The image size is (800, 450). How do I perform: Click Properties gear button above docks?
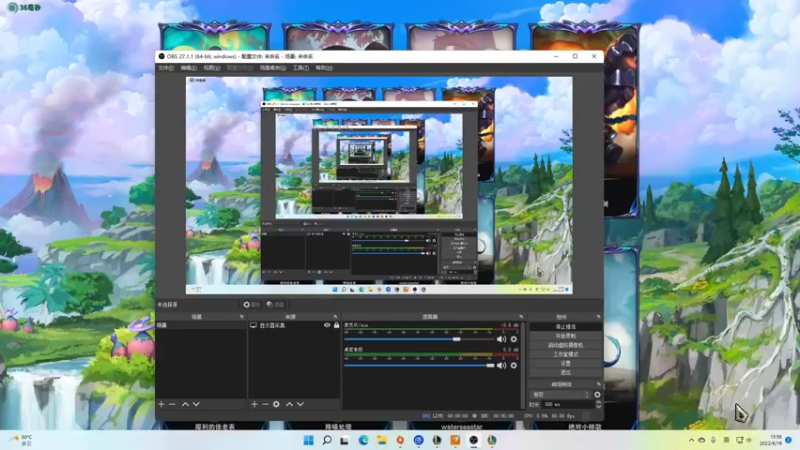click(251, 305)
